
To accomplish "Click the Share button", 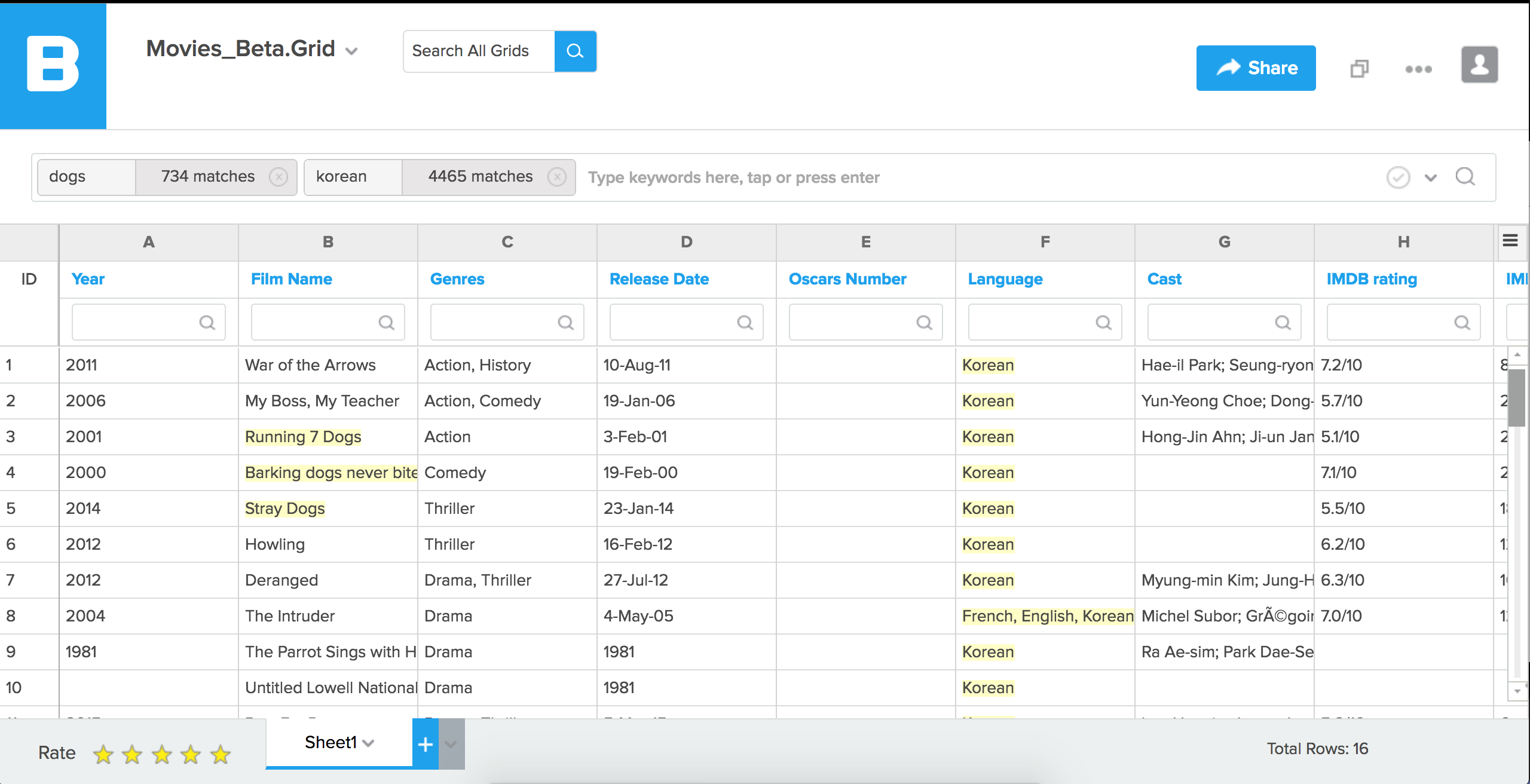I will pyautogui.click(x=1256, y=68).
